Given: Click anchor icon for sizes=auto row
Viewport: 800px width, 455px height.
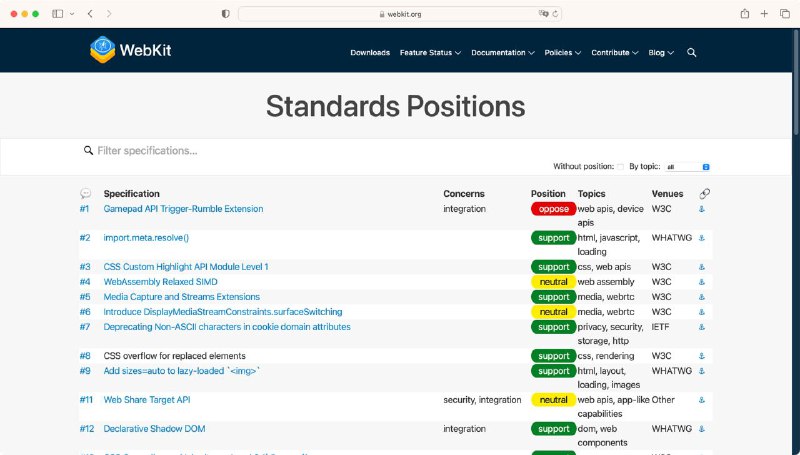Looking at the screenshot, I should pos(702,371).
